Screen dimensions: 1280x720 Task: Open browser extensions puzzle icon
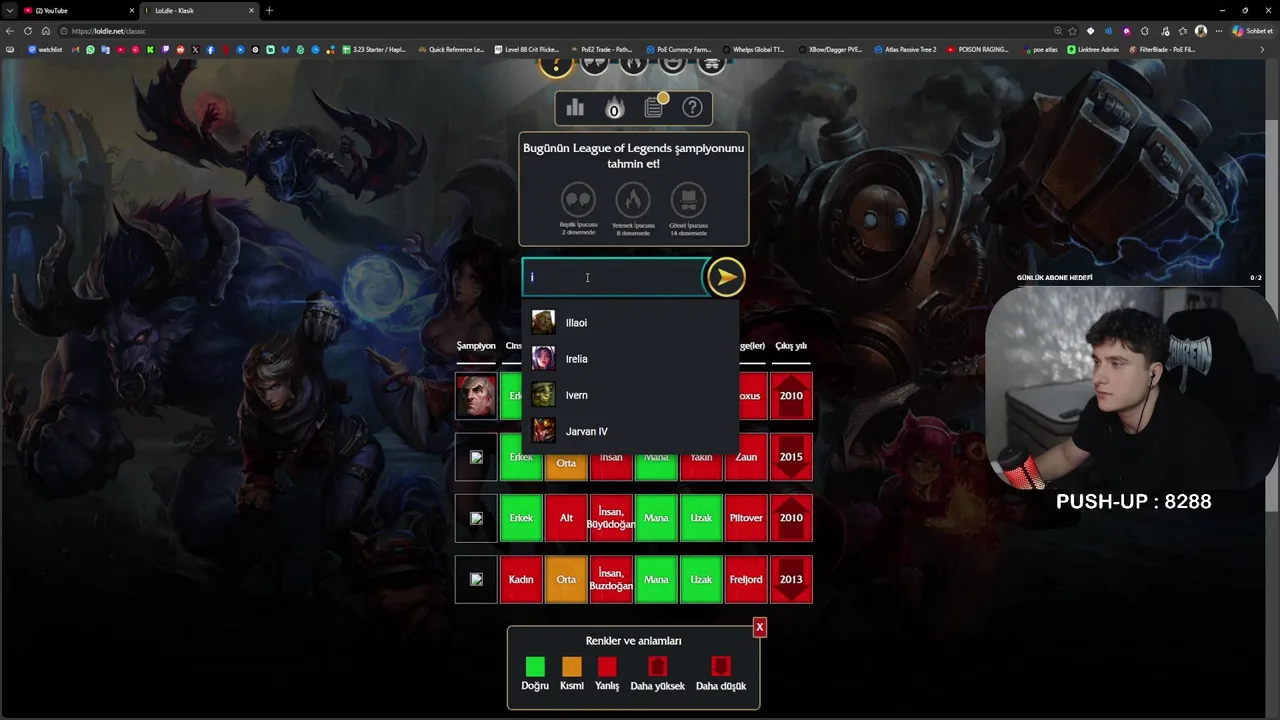pos(1145,31)
